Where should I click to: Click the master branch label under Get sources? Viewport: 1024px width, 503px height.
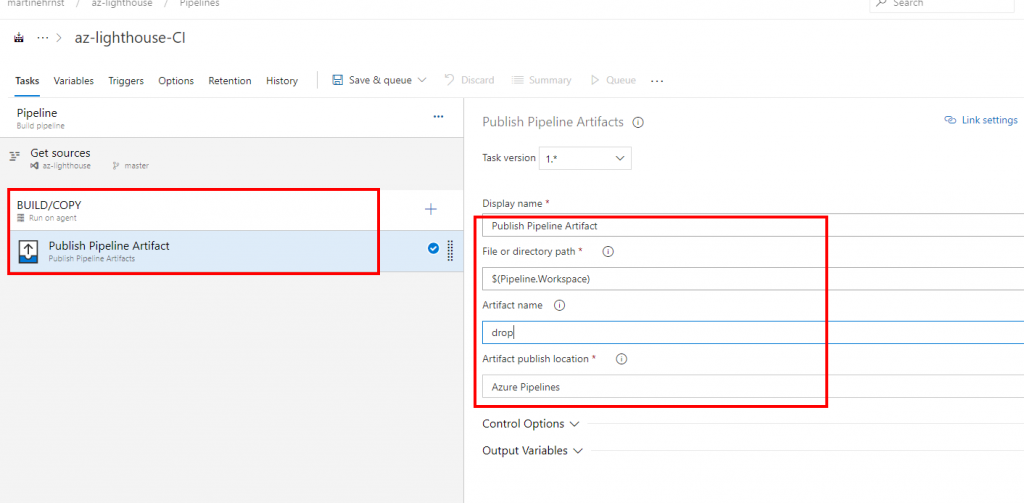[x=131, y=166]
